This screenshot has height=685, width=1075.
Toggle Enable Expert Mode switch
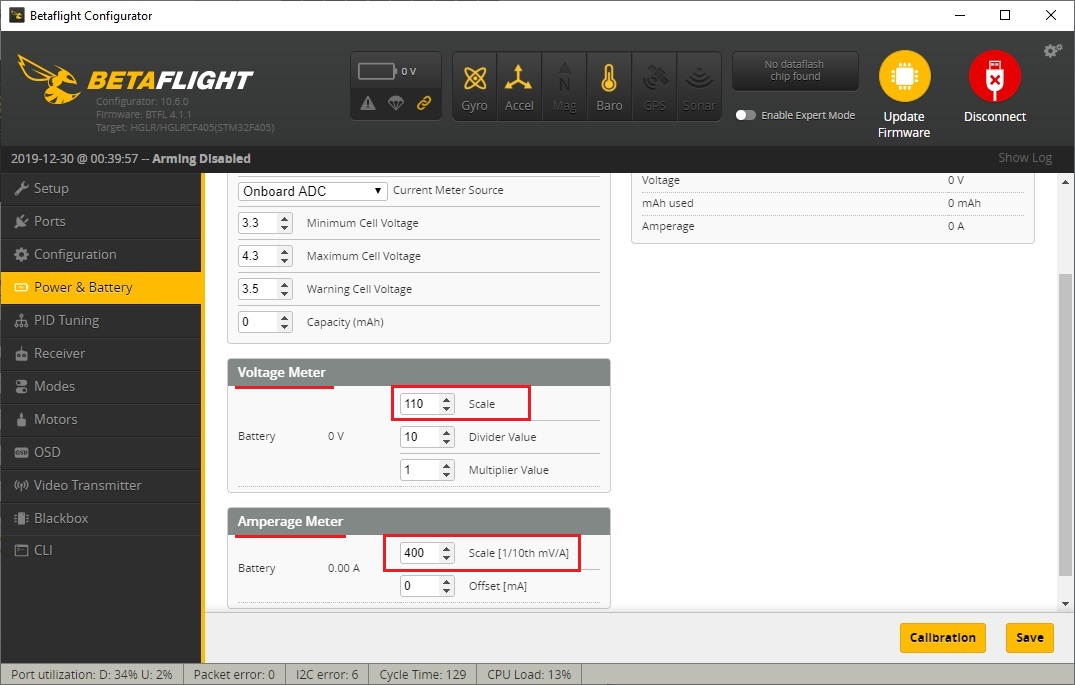(745, 115)
